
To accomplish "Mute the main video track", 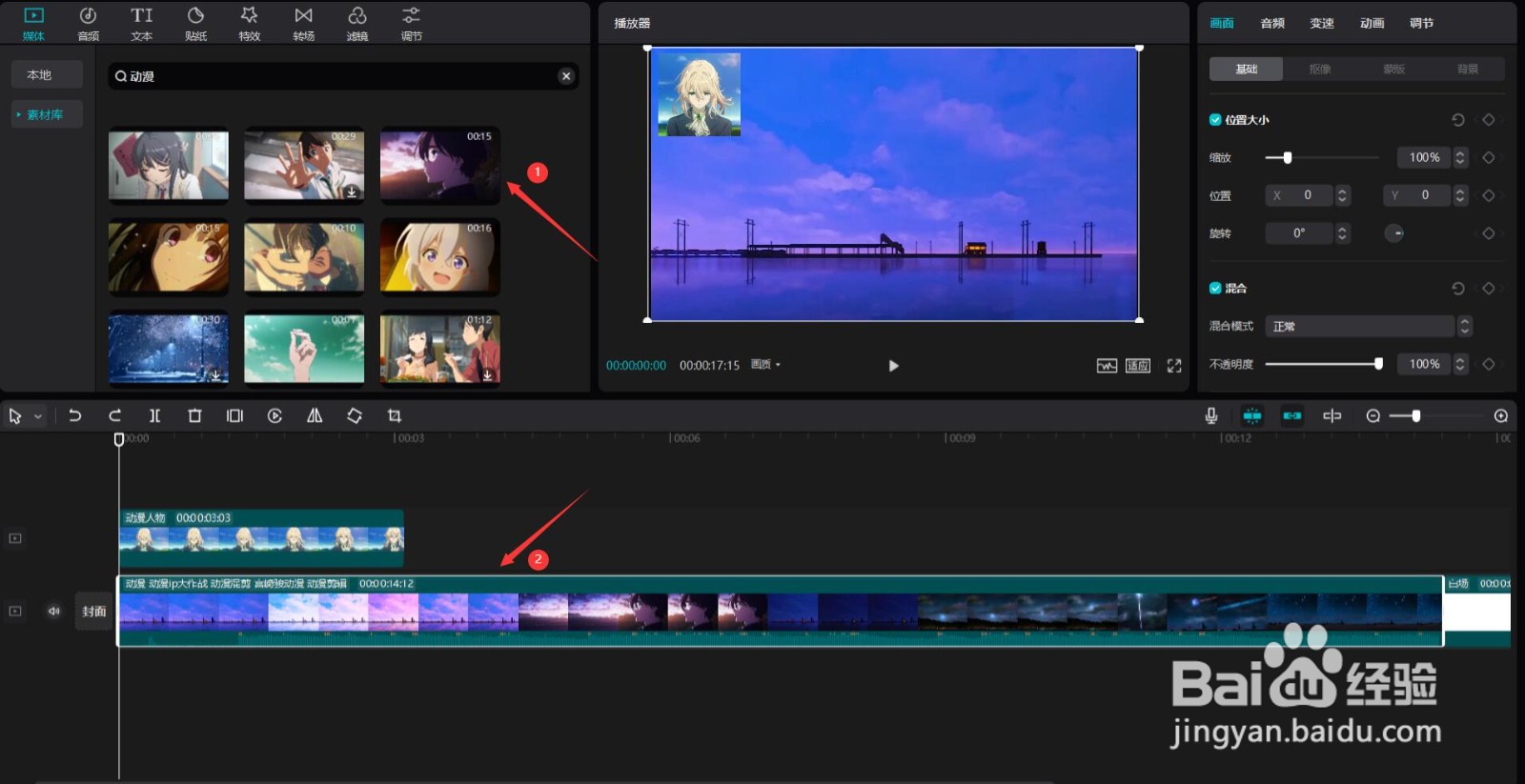I will click(x=54, y=612).
